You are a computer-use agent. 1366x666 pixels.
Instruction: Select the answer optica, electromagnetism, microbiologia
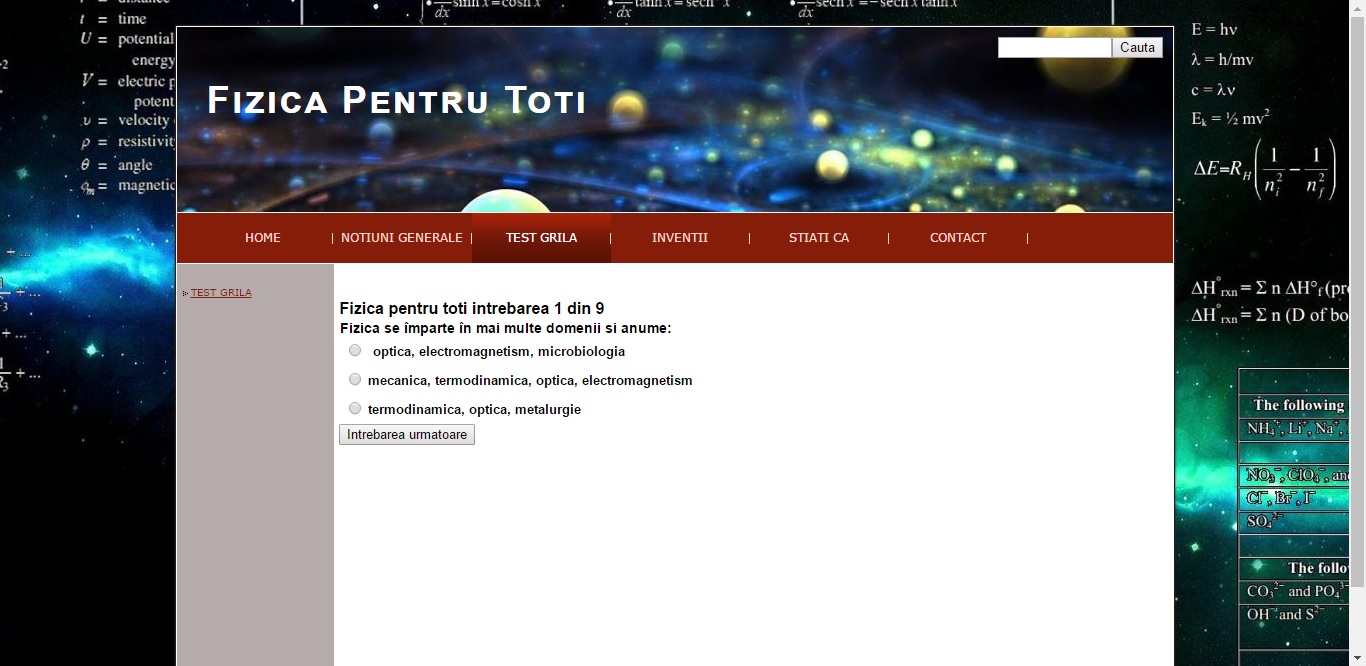355,350
